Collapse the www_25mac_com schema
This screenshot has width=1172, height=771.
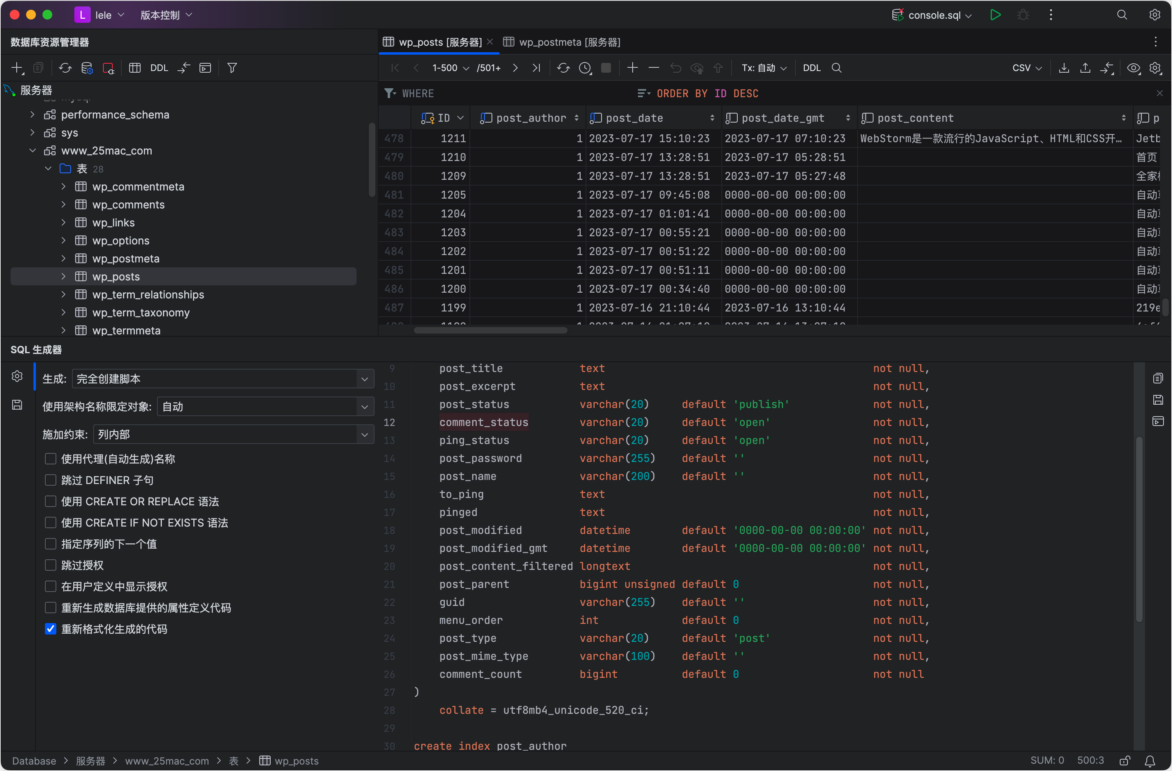tap(32, 150)
